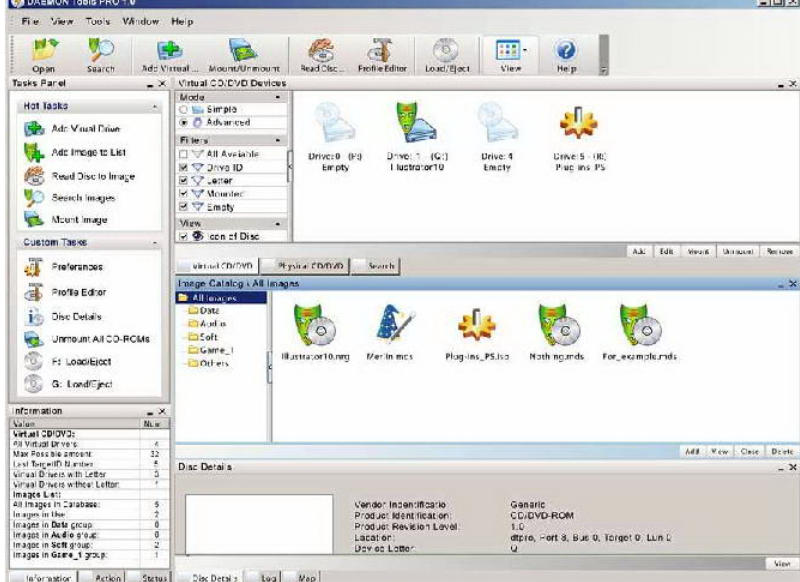Open the Help menu
Viewport: 800px width, 582px height.
[x=182, y=21]
